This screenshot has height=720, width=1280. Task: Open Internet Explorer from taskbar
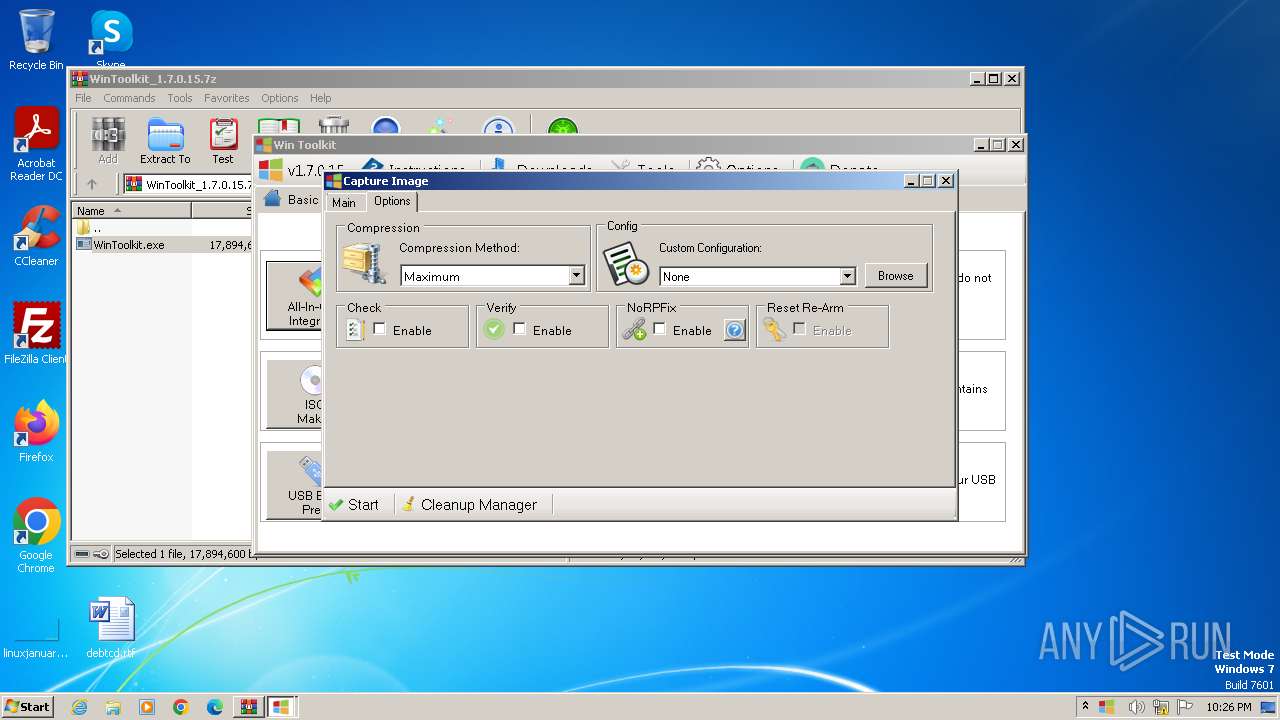click(x=79, y=707)
